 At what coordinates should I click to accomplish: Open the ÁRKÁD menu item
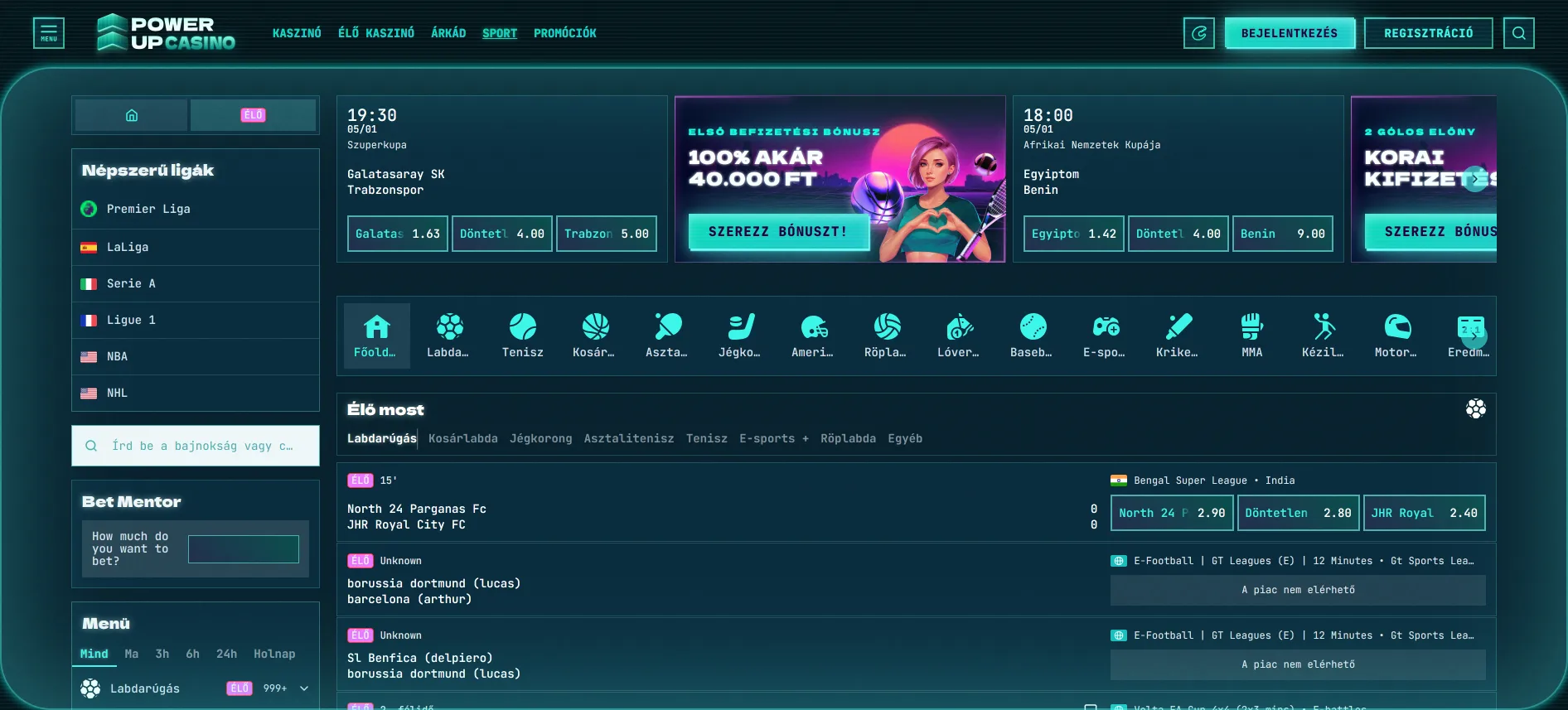point(448,33)
